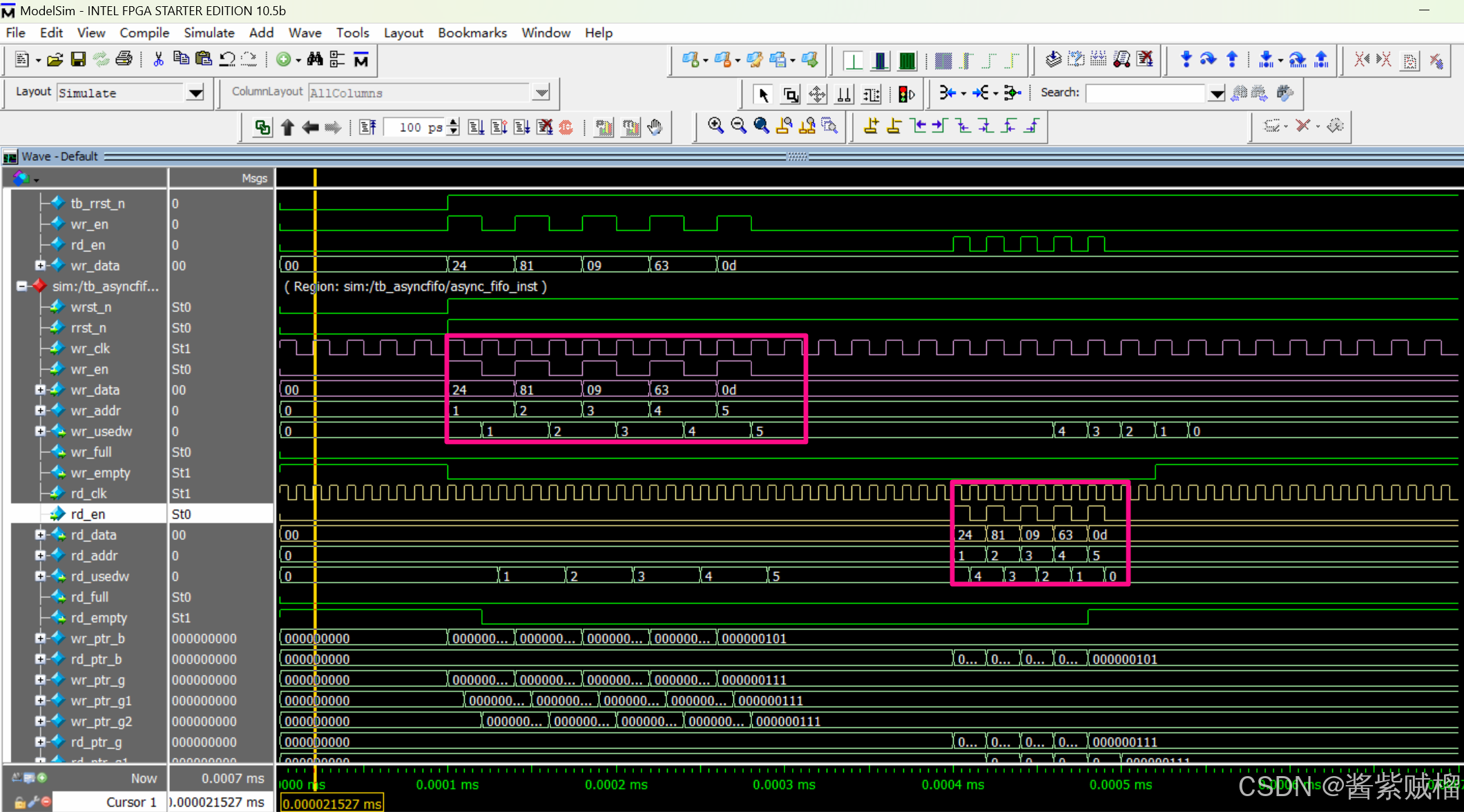1464x812 pixels.
Task: Collapse the sim:/tb_asyncfif tree item
Action: point(21,286)
